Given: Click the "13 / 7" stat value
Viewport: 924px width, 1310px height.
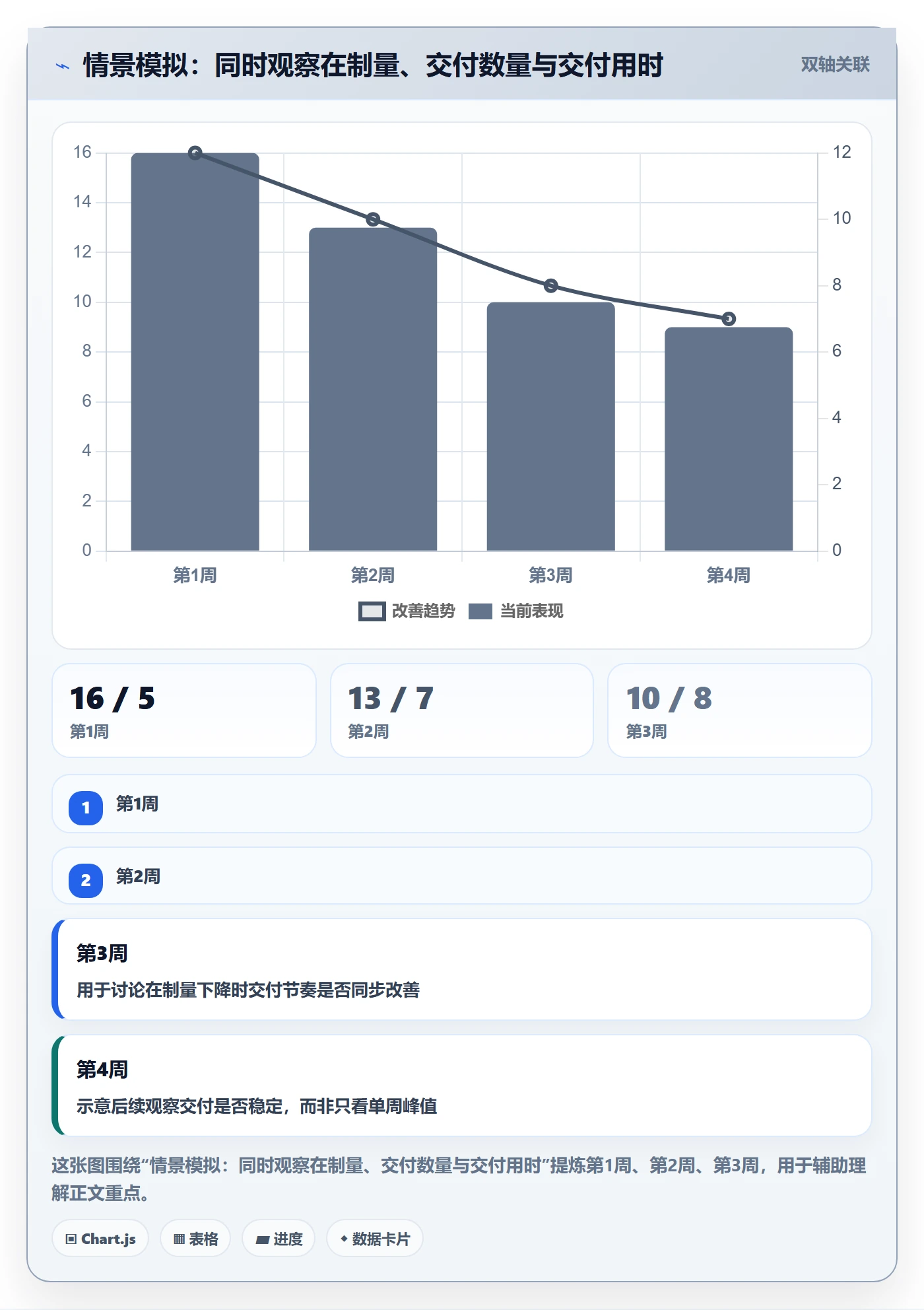Looking at the screenshot, I should tap(391, 699).
